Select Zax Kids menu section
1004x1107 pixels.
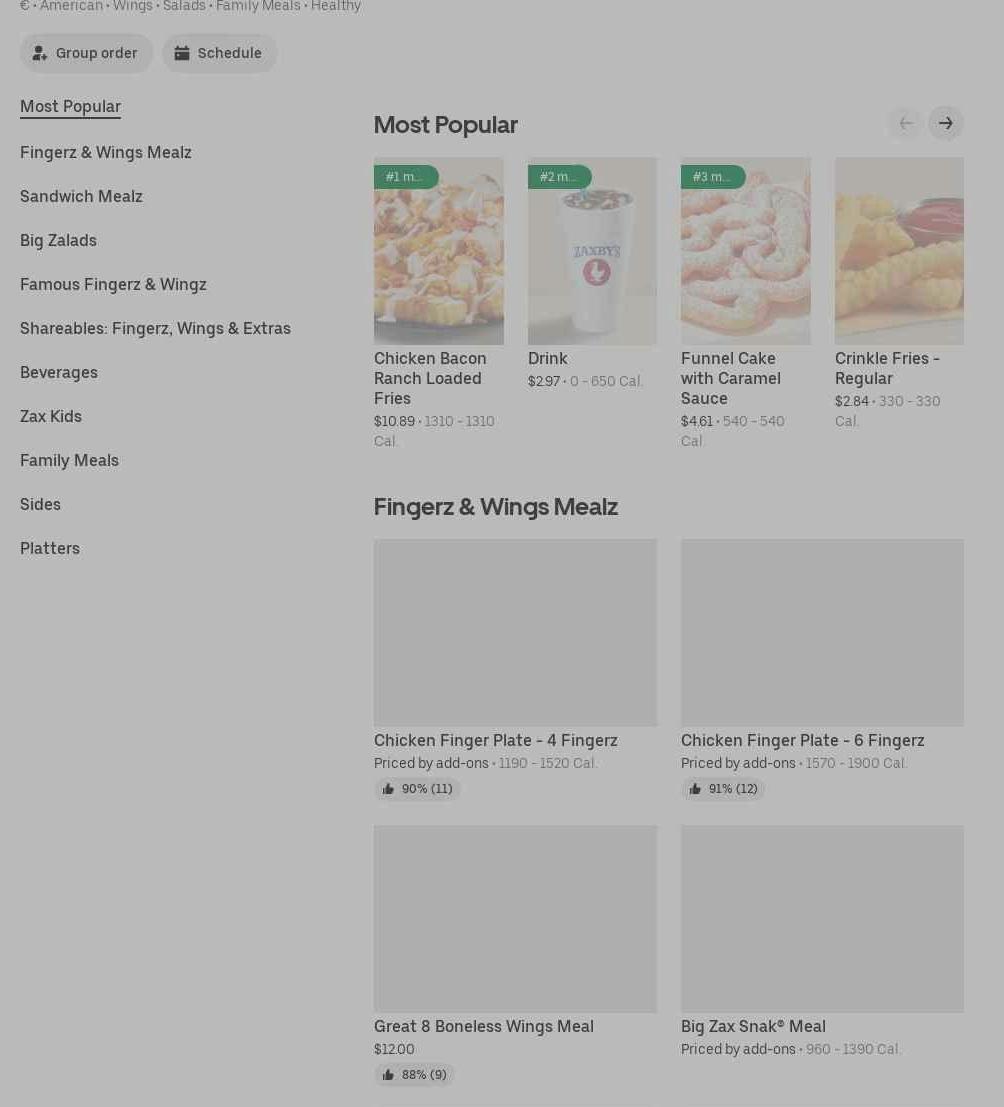(x=51, y=416)
